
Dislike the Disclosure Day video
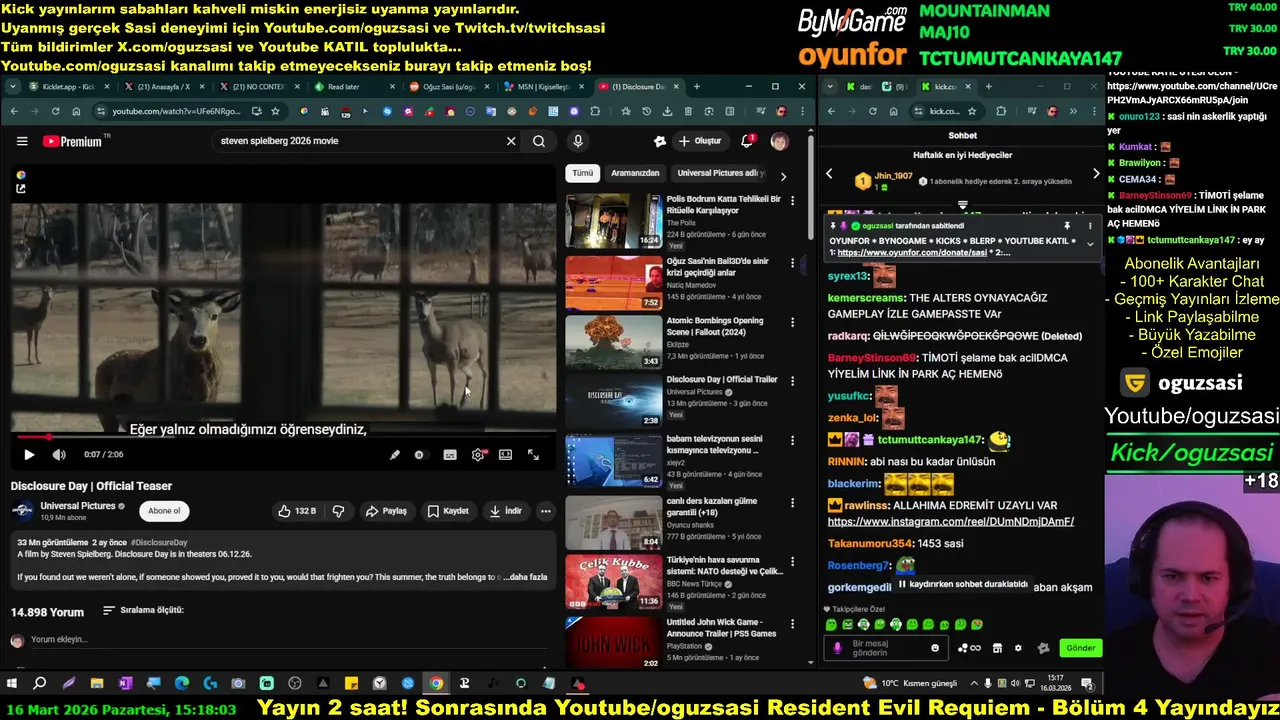(x=339, y=511)
